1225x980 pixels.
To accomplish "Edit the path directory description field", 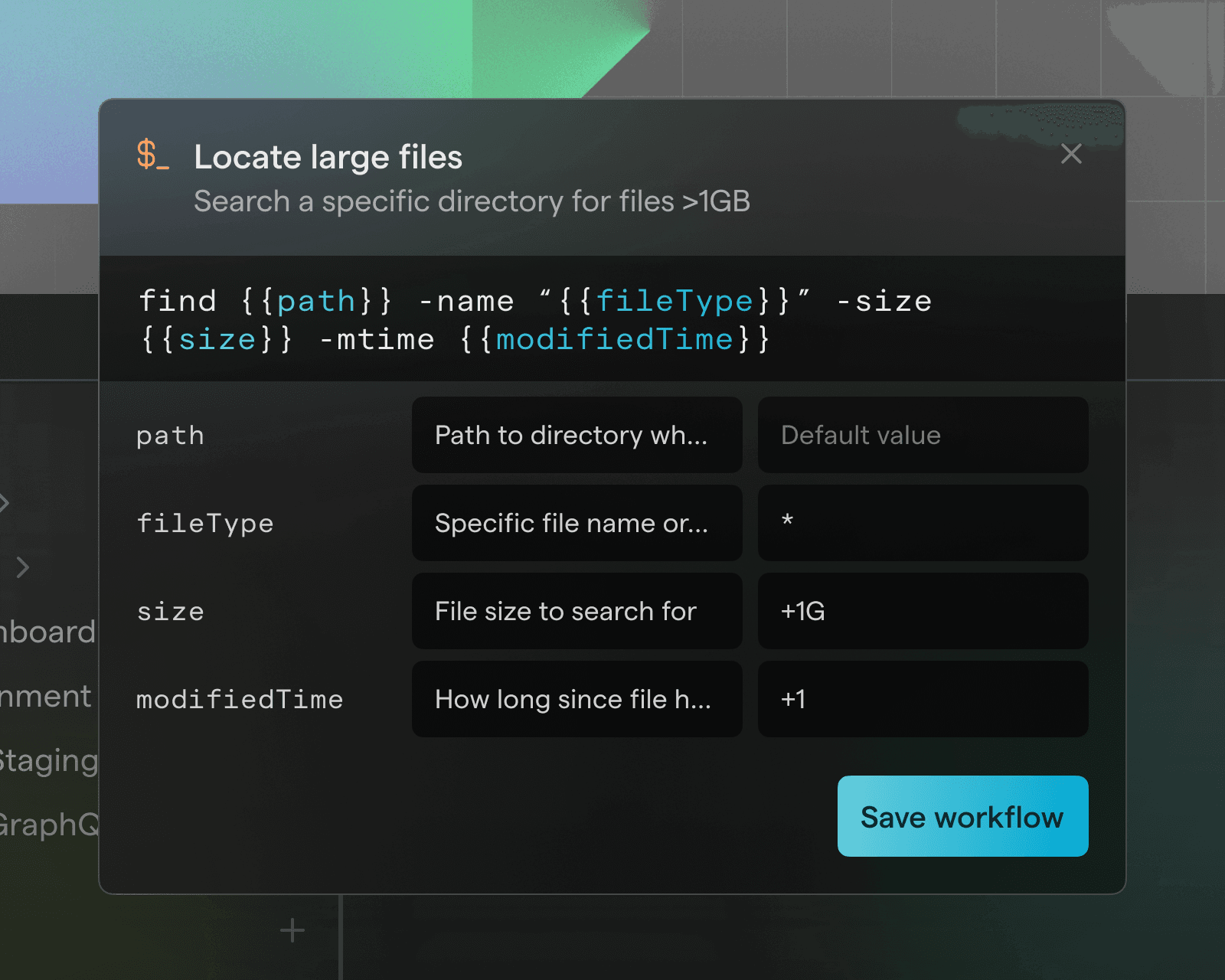I will pos(577,435).
